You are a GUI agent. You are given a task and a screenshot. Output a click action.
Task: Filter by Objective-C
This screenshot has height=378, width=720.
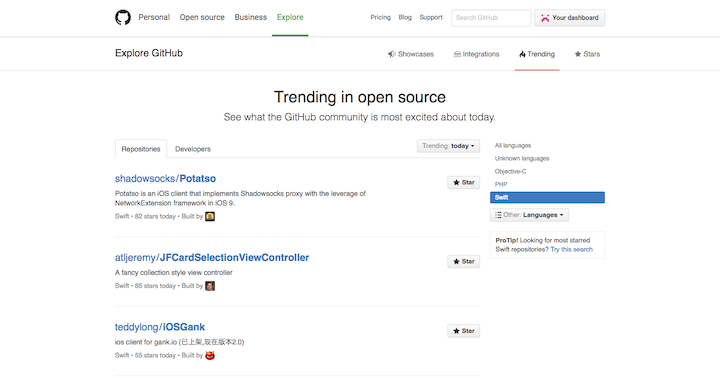(511, 171)
